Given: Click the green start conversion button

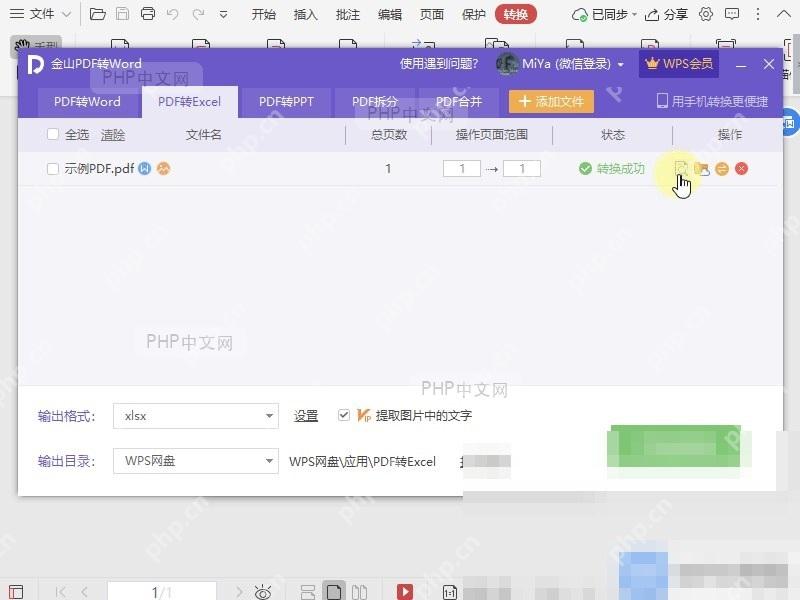Looking at the screenshot, I should [x=675, y=446].
